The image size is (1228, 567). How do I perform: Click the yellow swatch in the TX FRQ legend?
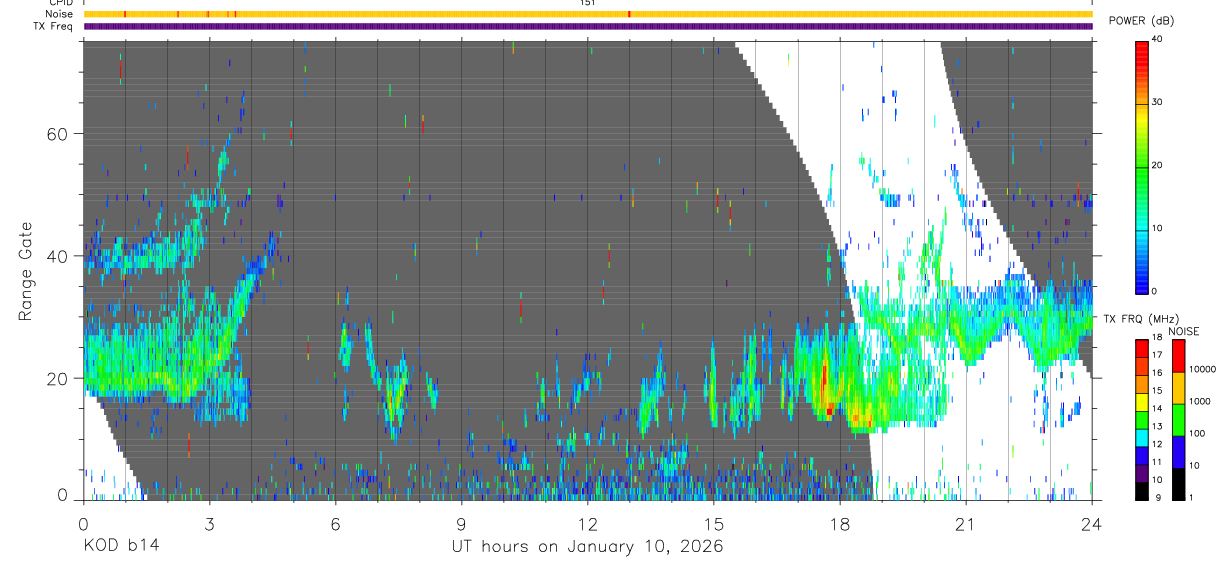click(1142, 401)
